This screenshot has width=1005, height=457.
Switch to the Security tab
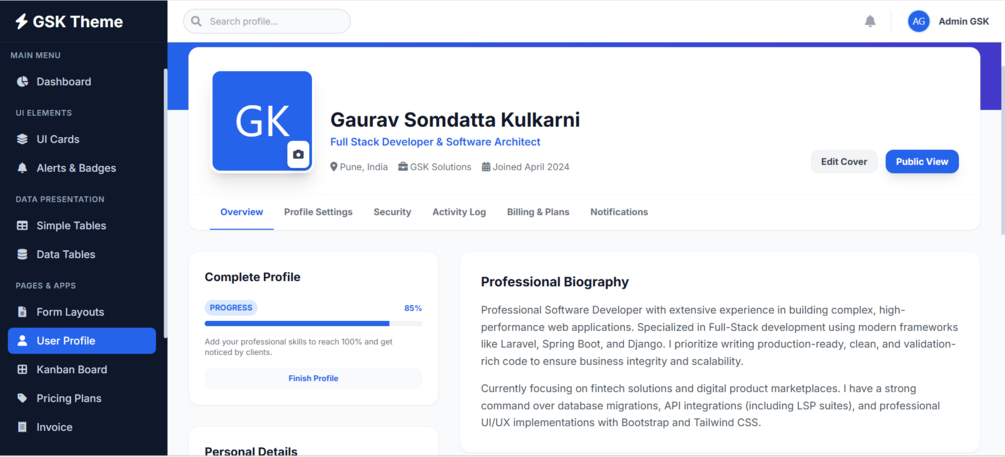392,212
